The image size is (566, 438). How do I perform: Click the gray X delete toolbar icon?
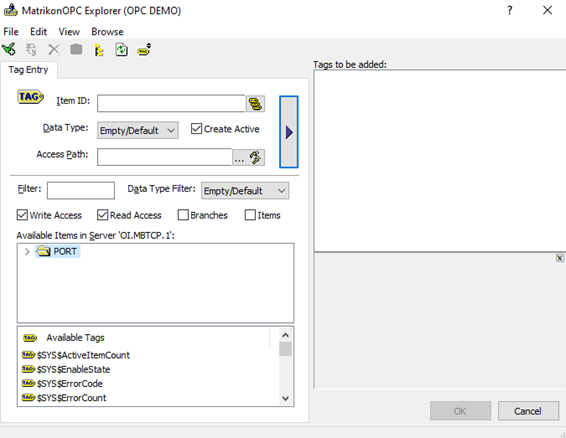[54, 49]
